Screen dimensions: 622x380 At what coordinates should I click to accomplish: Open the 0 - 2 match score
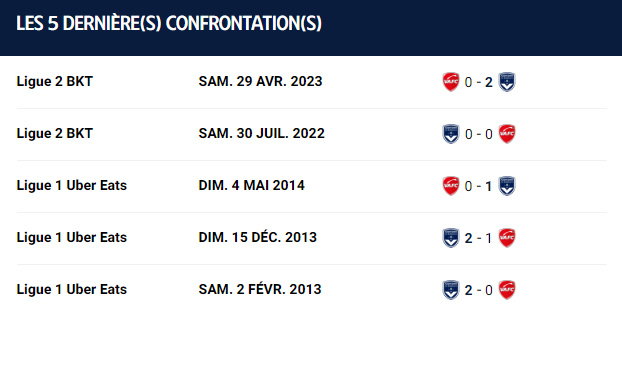479,82
